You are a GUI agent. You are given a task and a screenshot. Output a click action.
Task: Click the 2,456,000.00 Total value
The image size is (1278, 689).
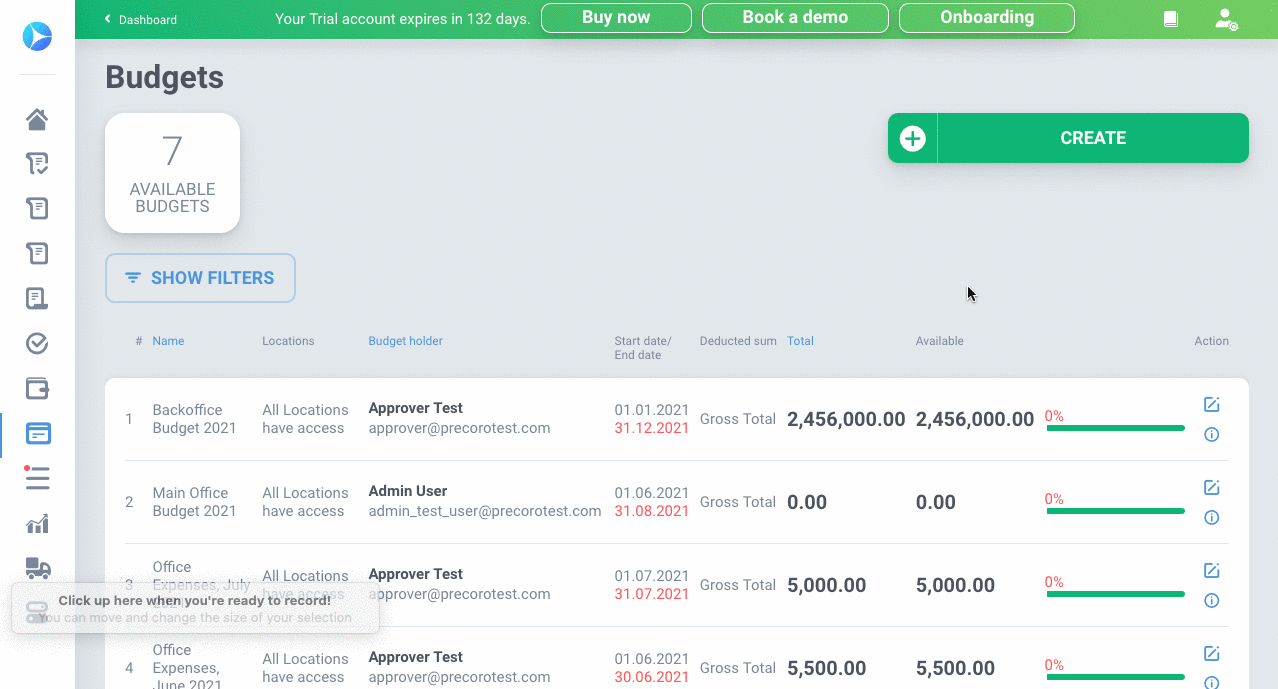click(x=846, y=419)
